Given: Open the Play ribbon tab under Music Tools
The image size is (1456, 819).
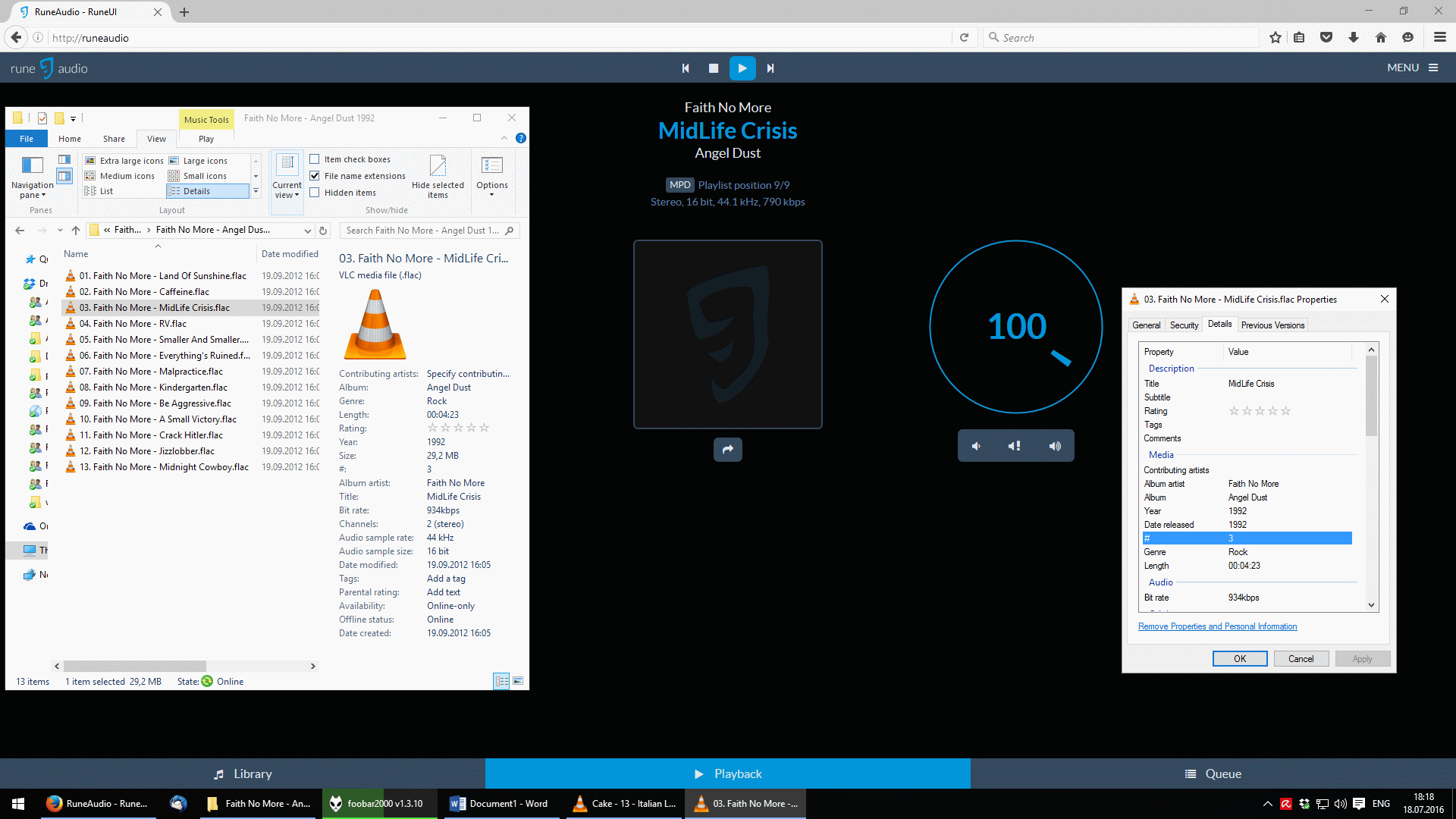Looking at the screenshot, I should 206,139.
